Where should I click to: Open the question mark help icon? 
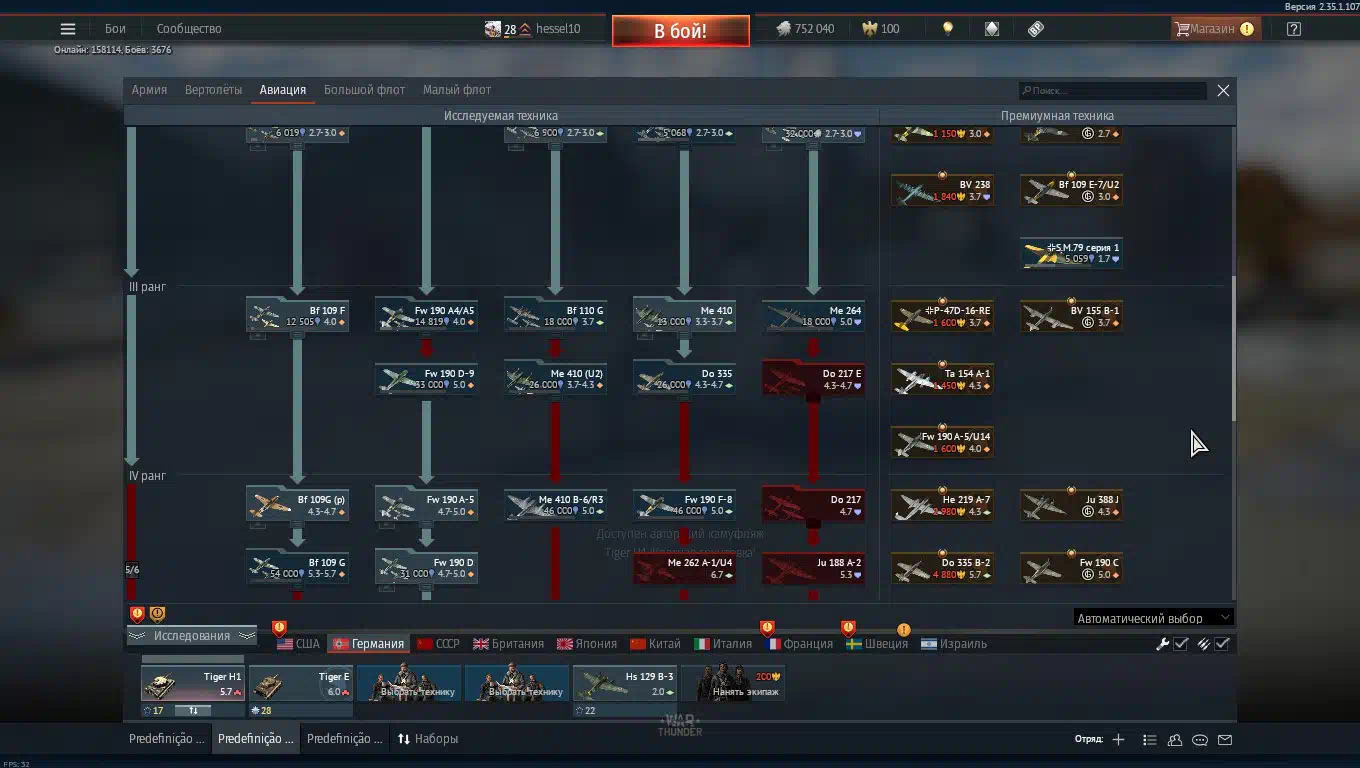point(1294,29)
